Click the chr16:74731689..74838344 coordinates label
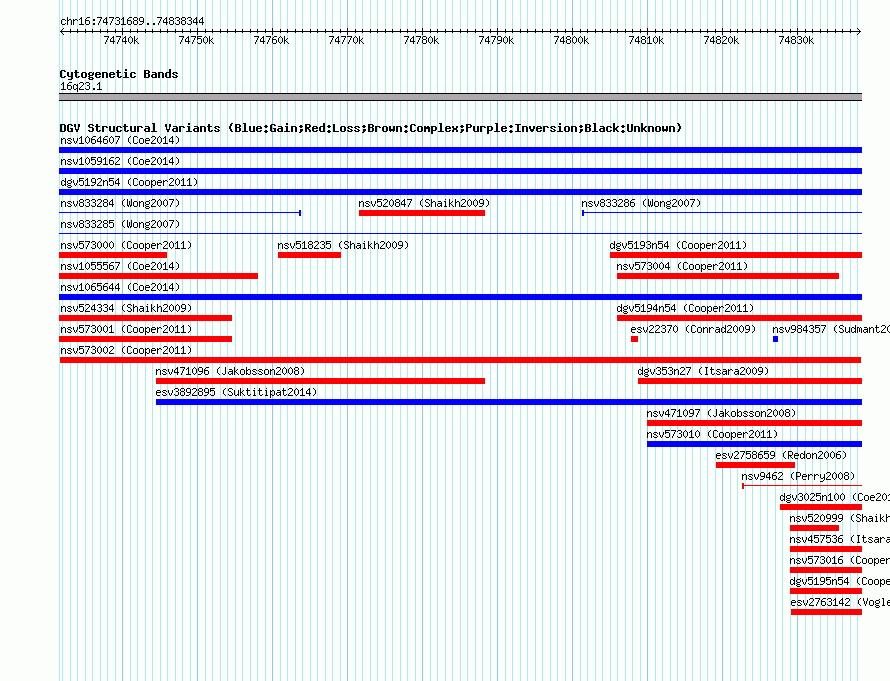 (x=132, y=21)
